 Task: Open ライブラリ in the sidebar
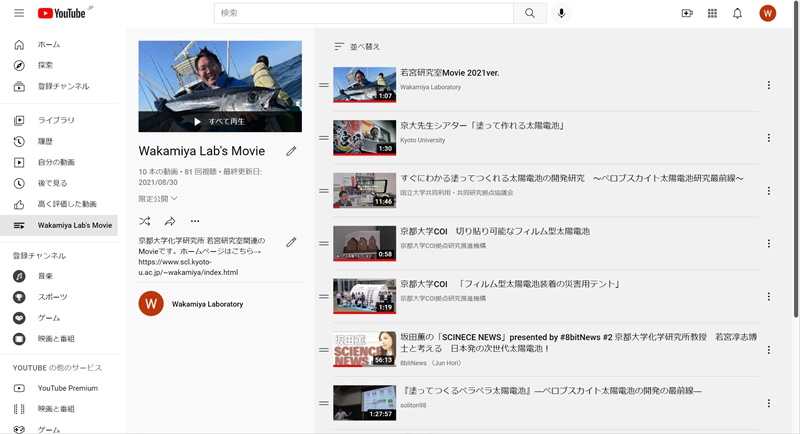pos(59,120)
